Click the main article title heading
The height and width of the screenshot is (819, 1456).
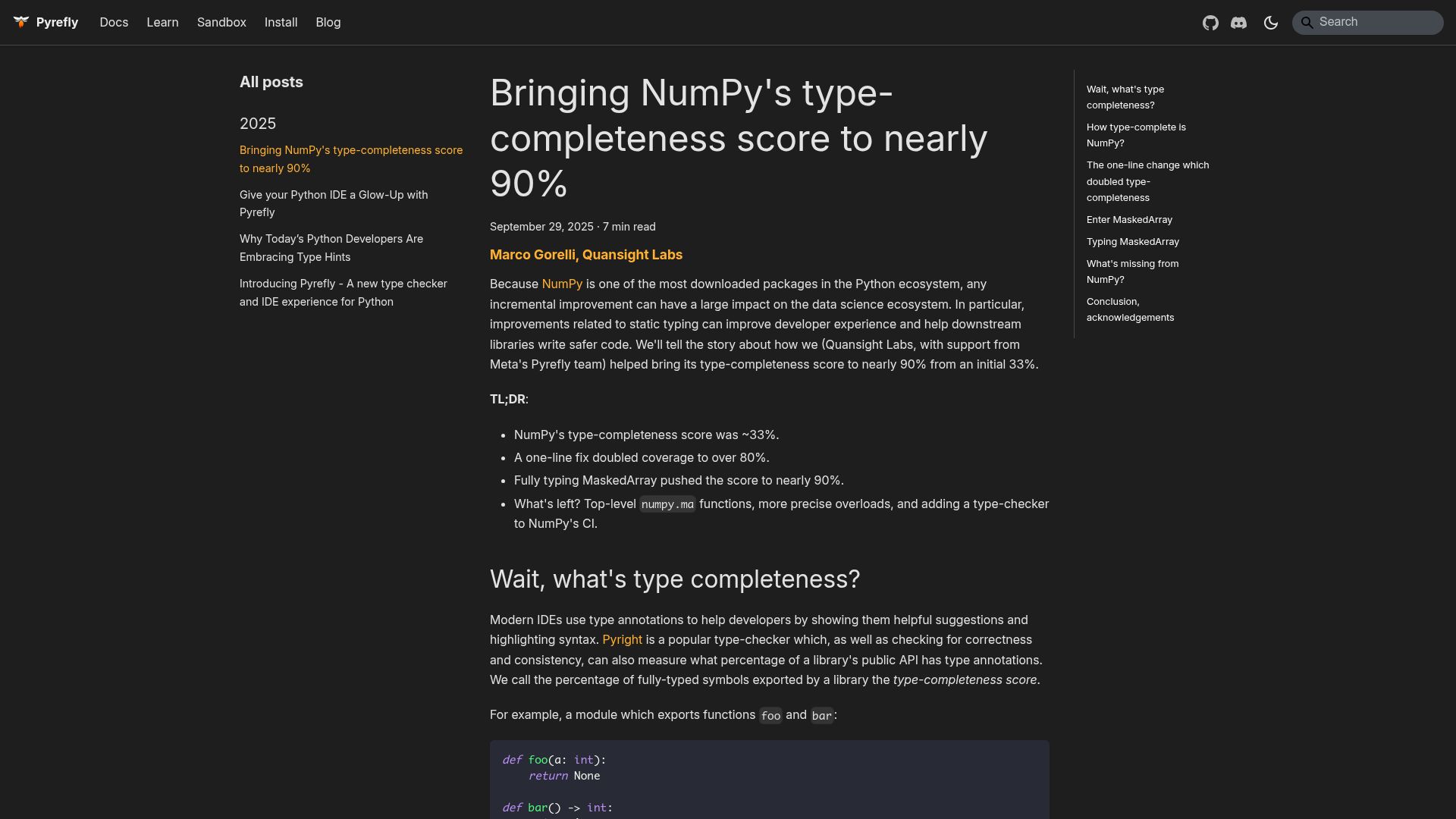pyautogui.click(x=739, y=138)
